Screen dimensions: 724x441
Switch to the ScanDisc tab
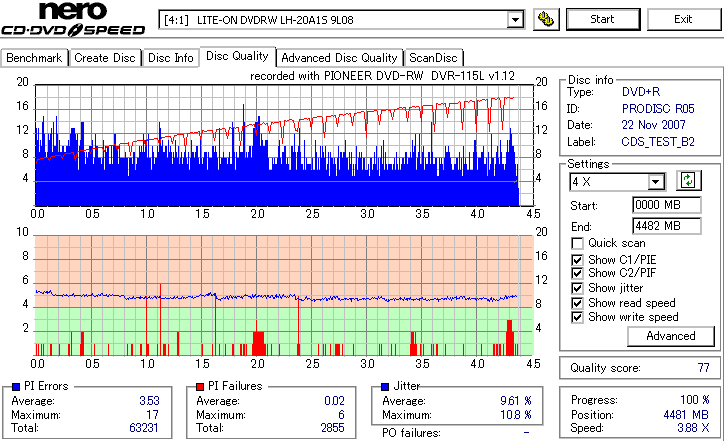coord(433,58)
